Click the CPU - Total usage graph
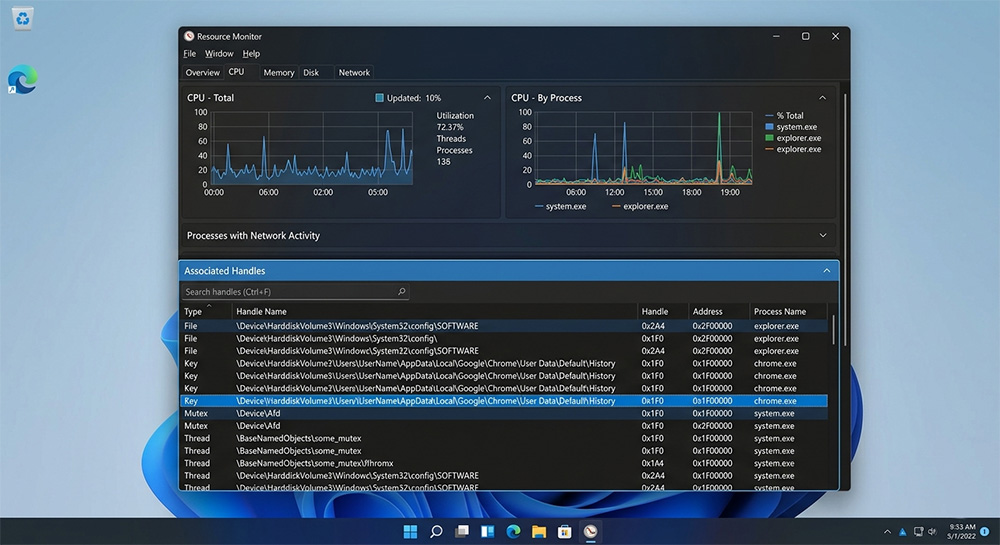Screen dimensions: 1000x545 (312, 149)
